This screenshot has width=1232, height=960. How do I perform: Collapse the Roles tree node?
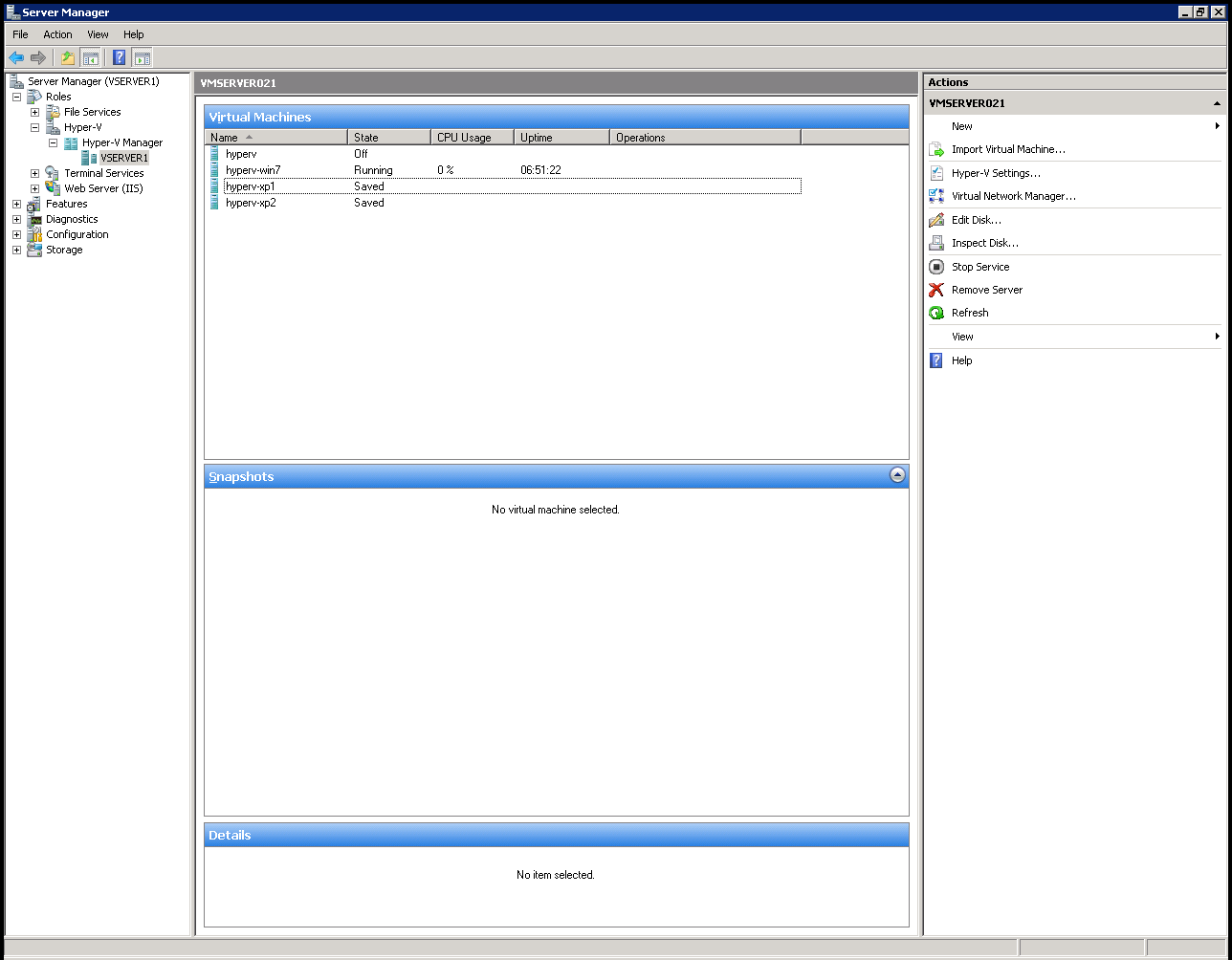click(x=16, y=97)
